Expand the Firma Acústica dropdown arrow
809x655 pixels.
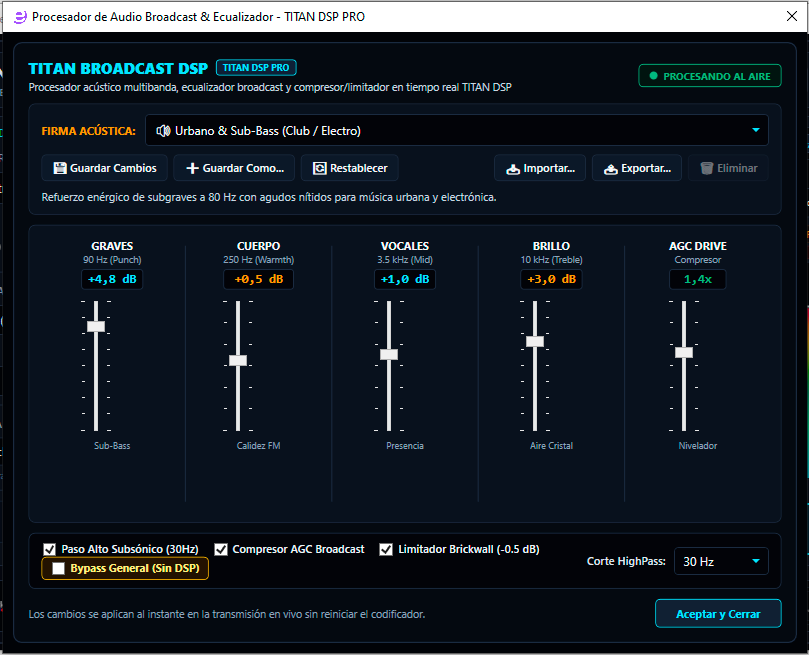click(x=756, y=130)
